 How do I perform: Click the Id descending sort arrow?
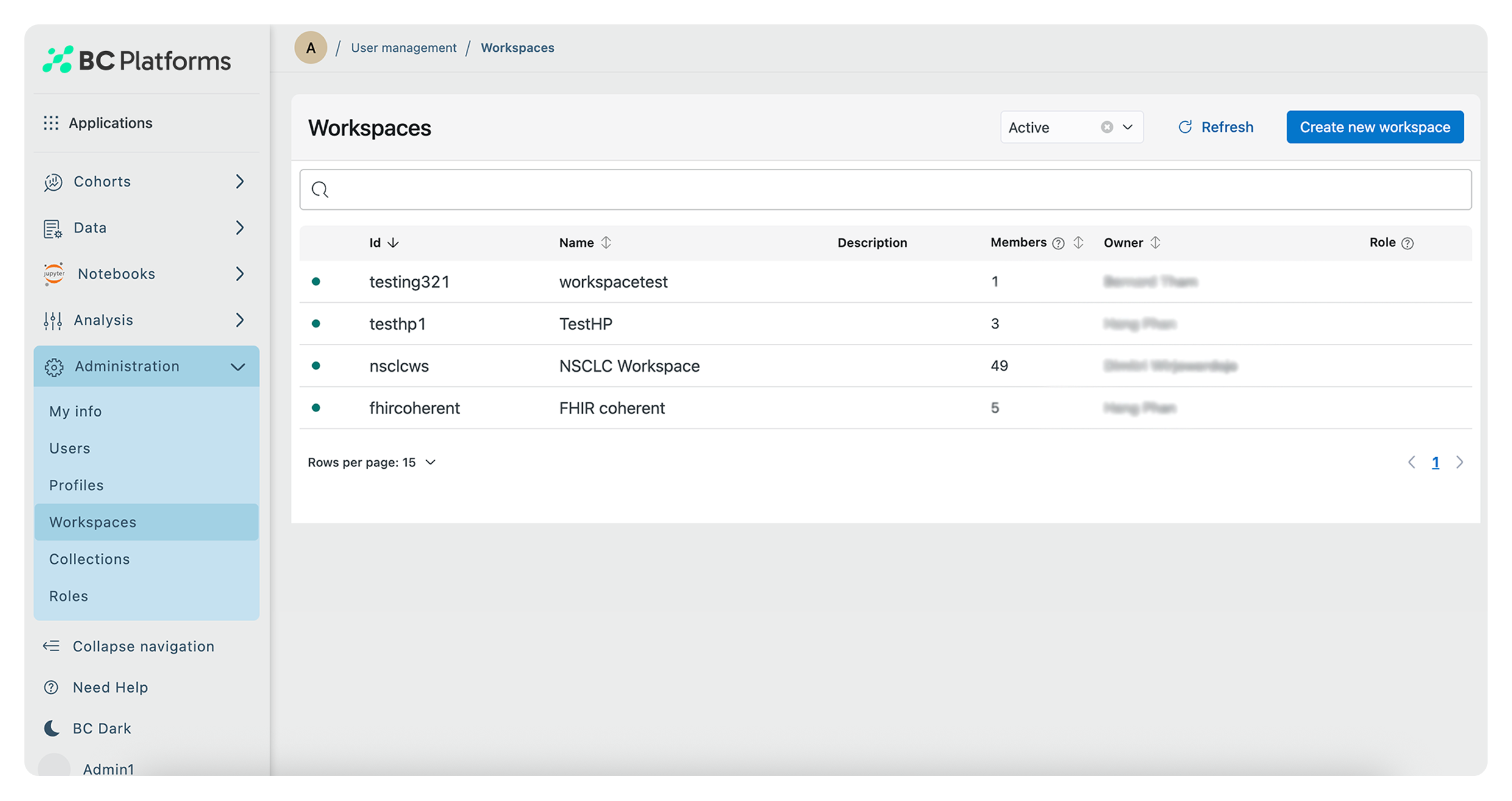(393, 243)
